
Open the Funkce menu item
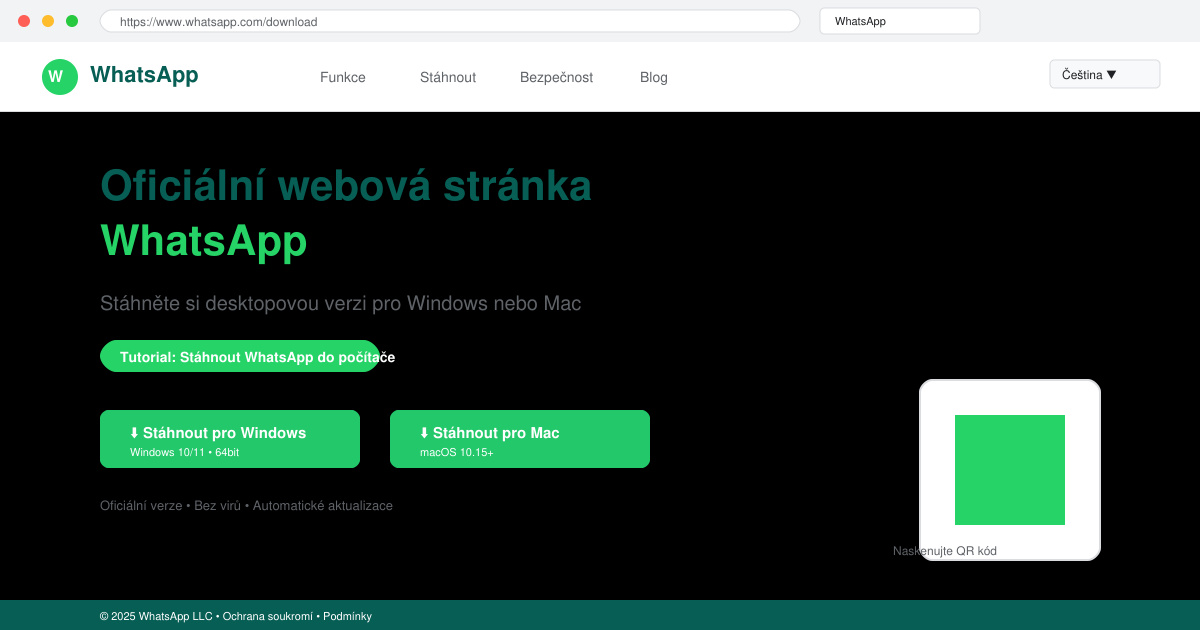click(x=343, y=77)
